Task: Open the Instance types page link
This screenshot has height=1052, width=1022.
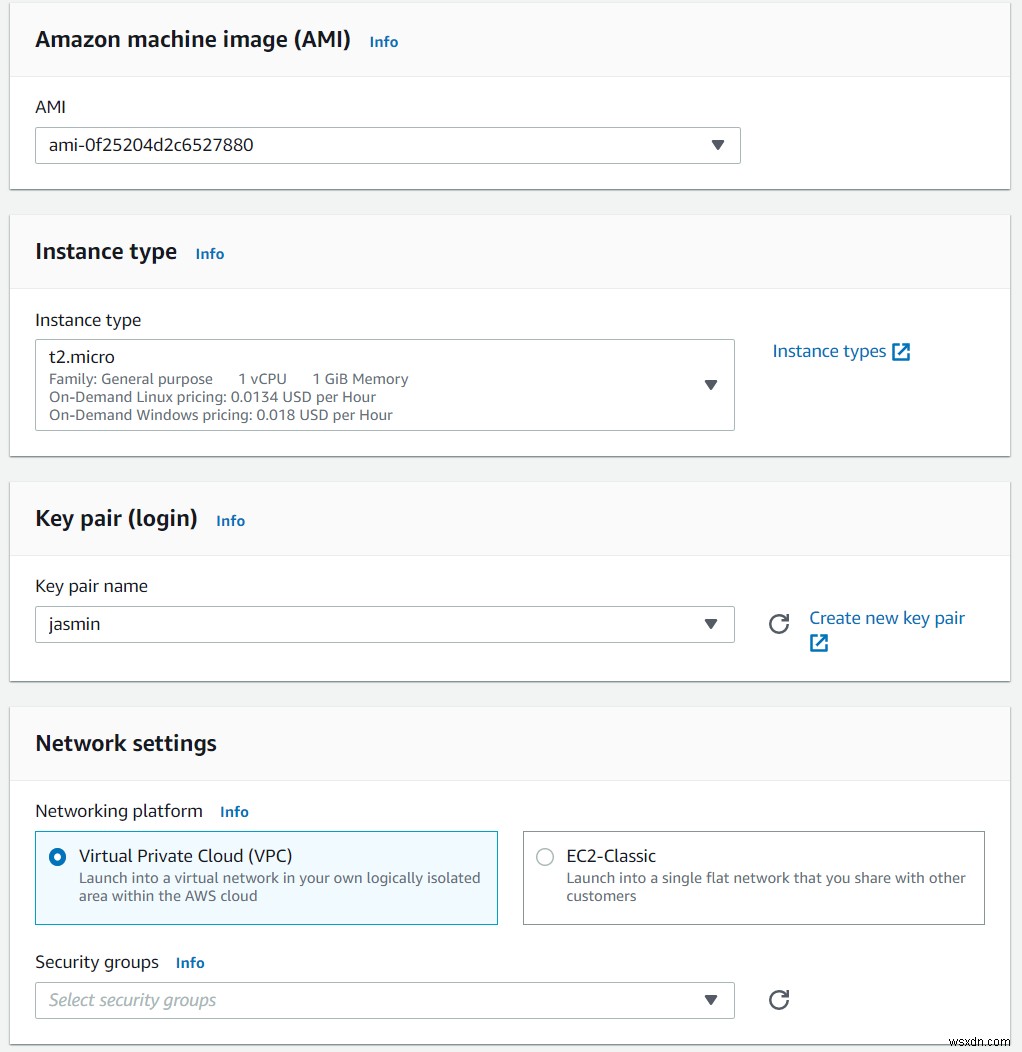Action: pos(830,351)
